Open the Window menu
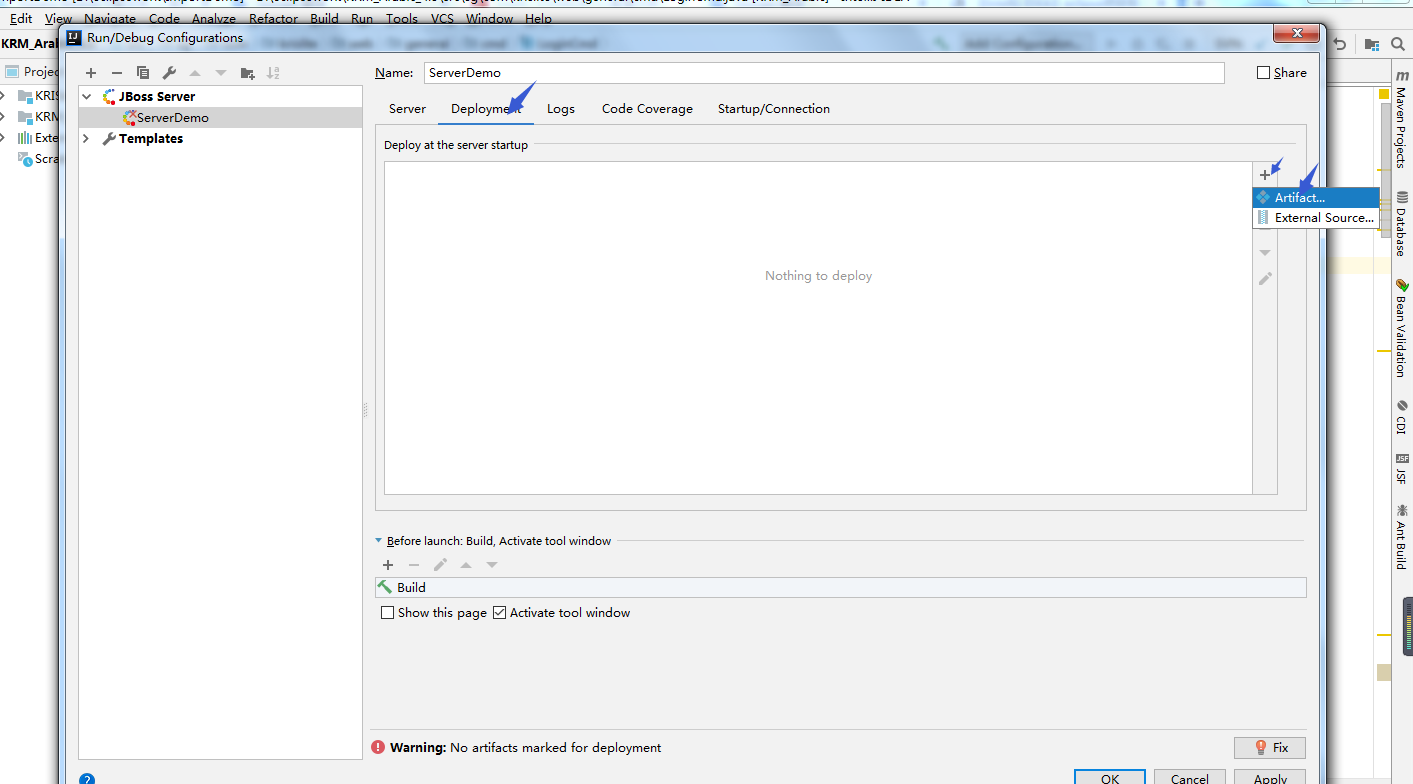The width and height of the screenshot is (1413, 784). click(490, 19)
